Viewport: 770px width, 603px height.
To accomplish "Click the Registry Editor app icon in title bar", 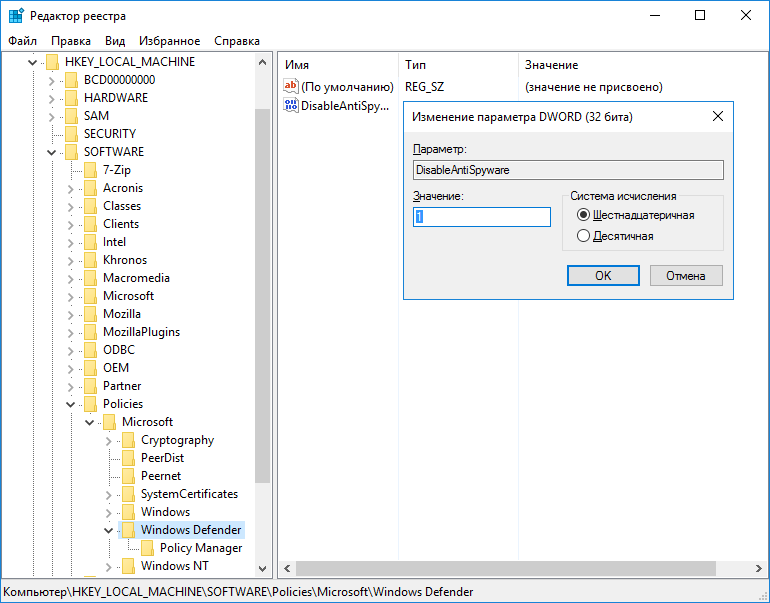I will (x=16, y=15).
